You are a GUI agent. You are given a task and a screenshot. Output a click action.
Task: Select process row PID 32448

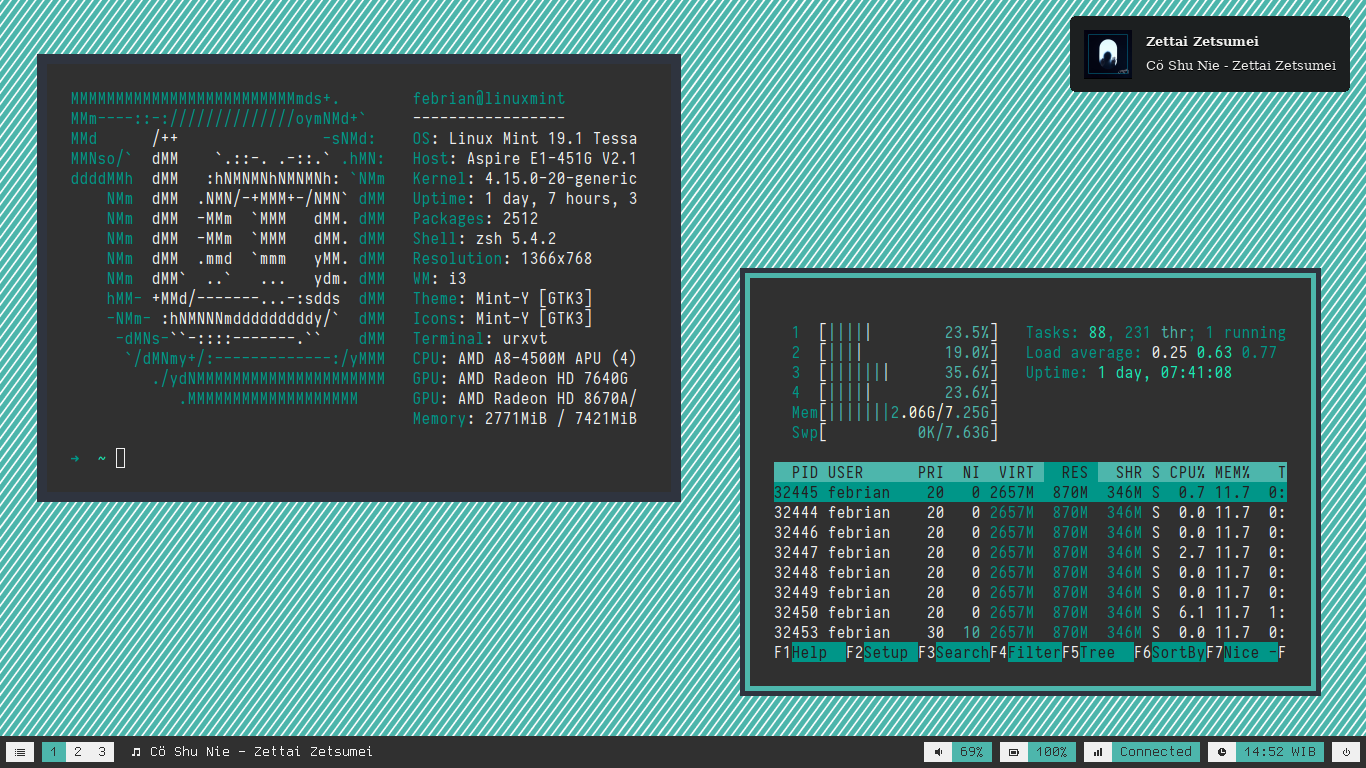coord(1030,572)
